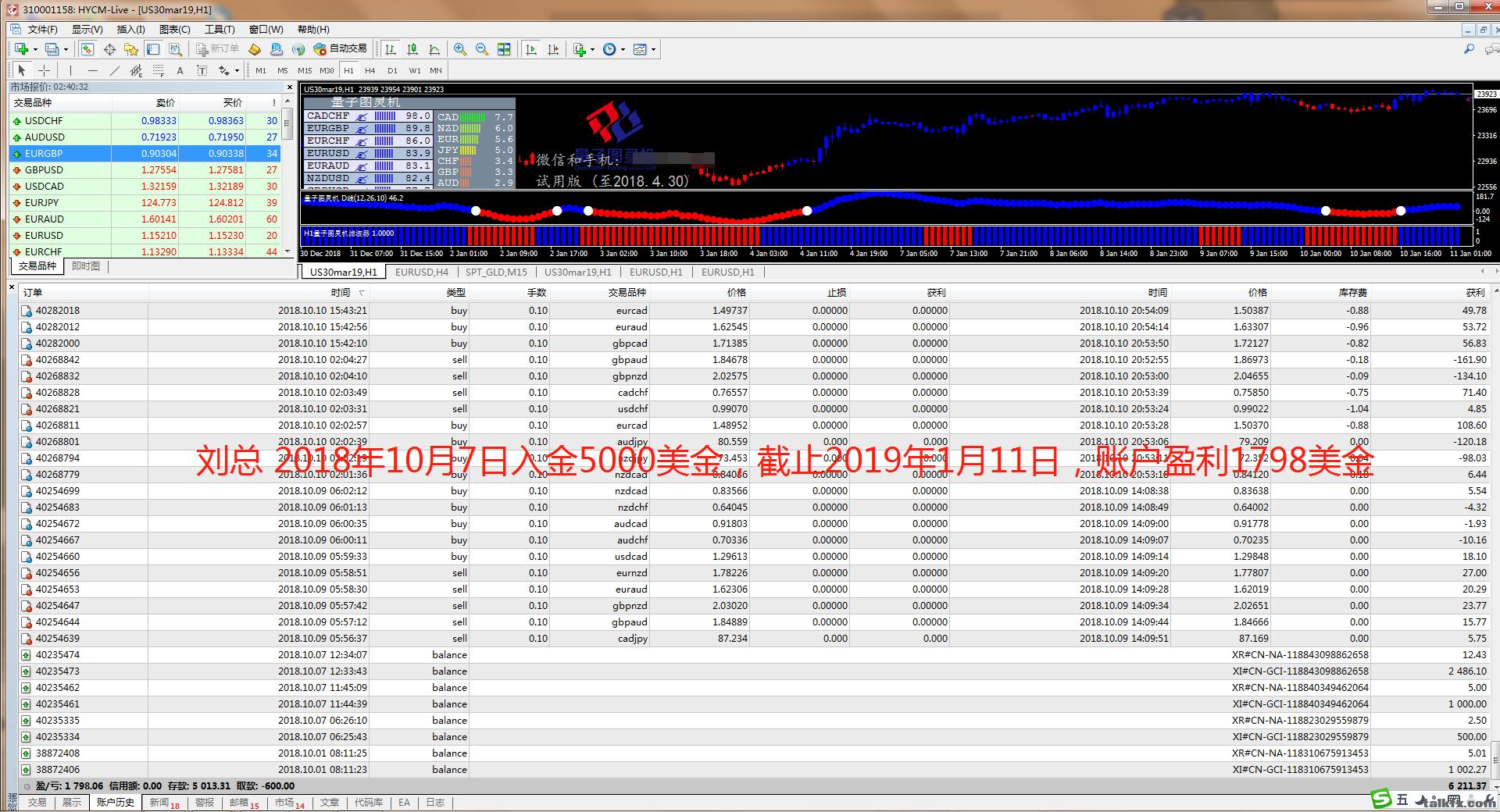
Task: Switch timeframe to M15
Action: (305, 70)
